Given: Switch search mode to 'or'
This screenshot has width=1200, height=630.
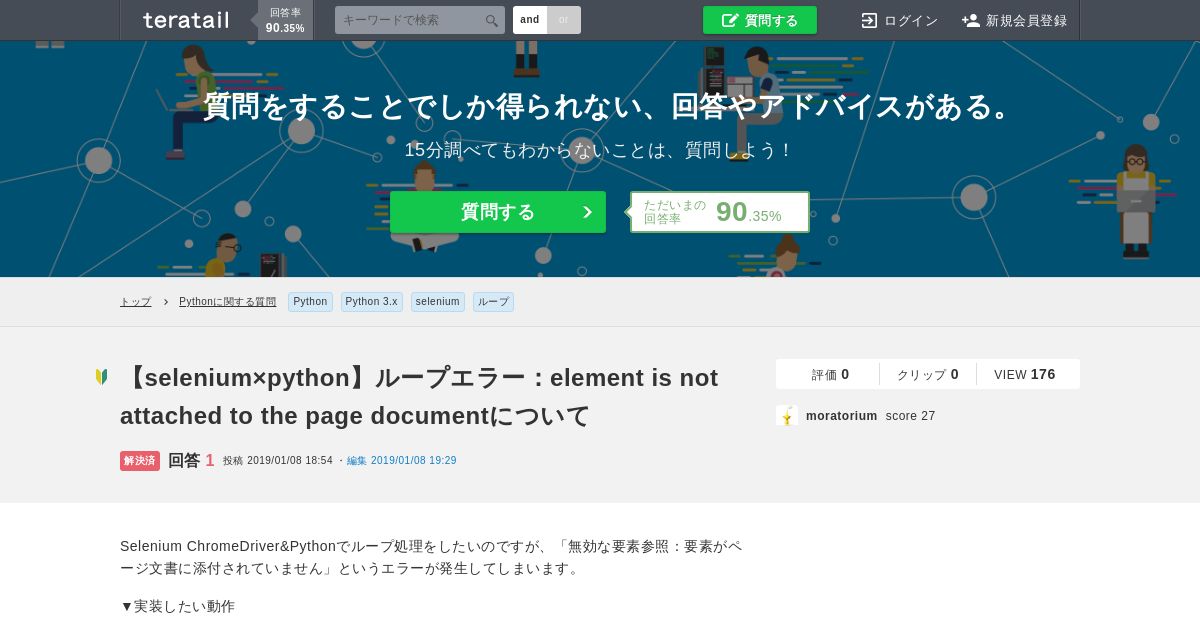Looking at the screenshot, I should click(564, 20).
